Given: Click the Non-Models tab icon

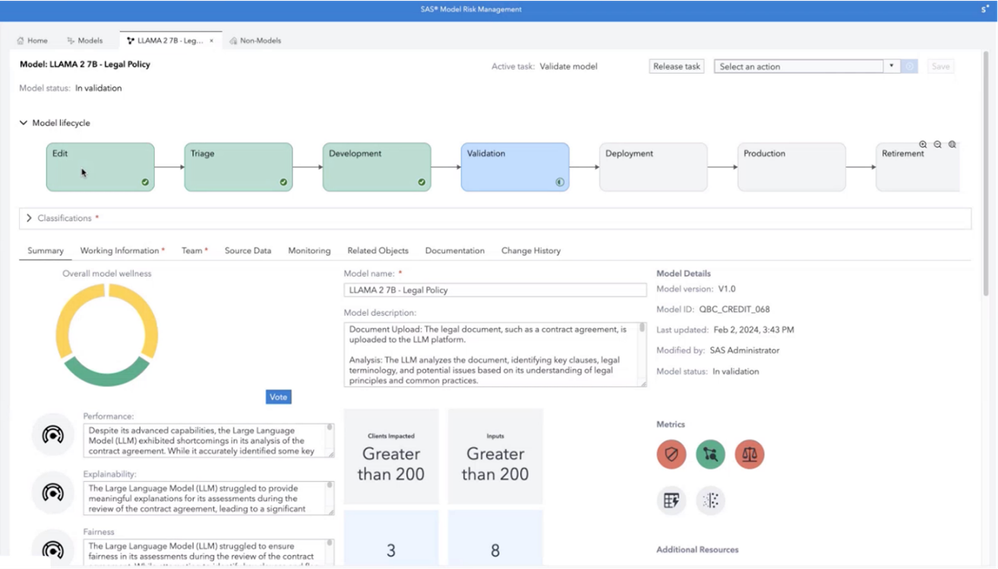Looking at the screenshot, I should (234, 41).
